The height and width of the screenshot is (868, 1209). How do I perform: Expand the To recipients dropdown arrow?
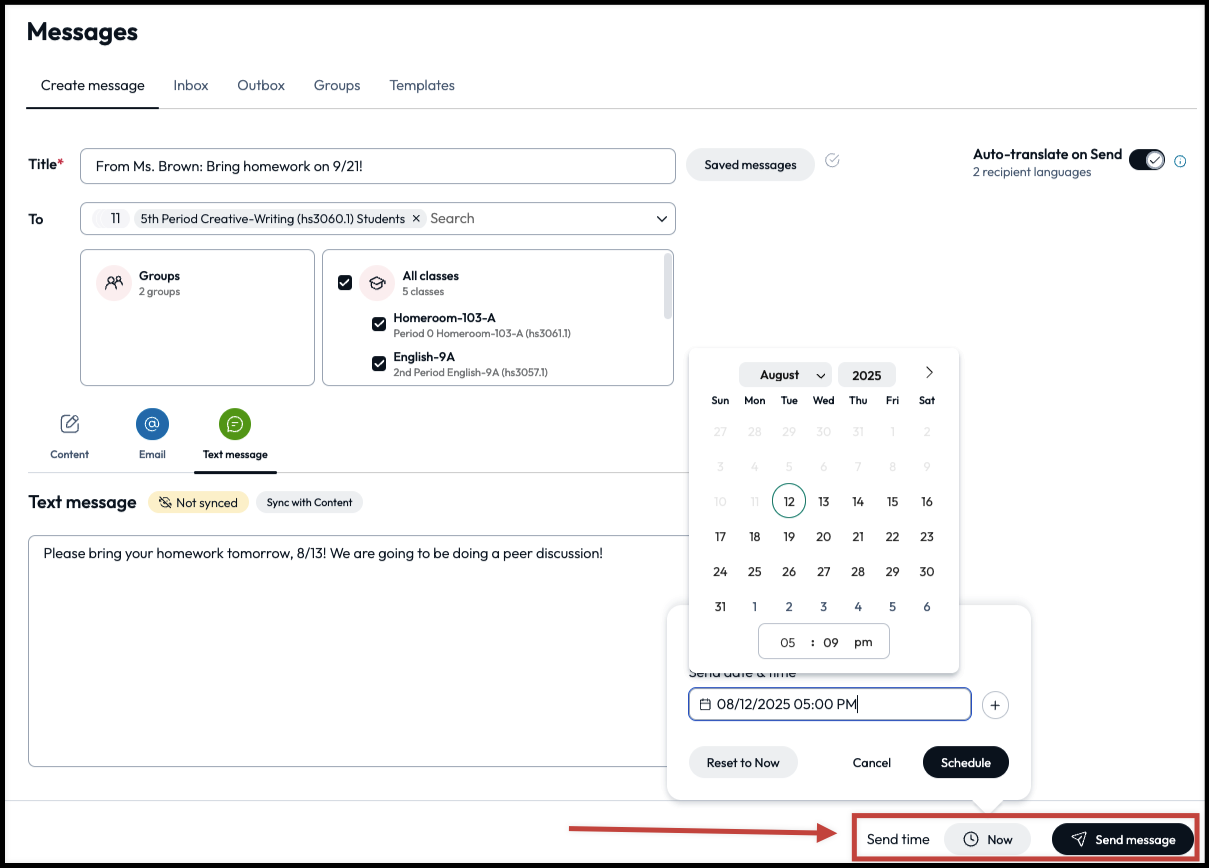[x=661, y=218]
